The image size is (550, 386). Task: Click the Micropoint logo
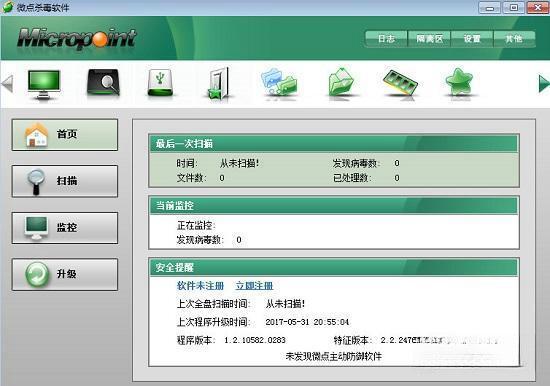[x=77, y=39]
